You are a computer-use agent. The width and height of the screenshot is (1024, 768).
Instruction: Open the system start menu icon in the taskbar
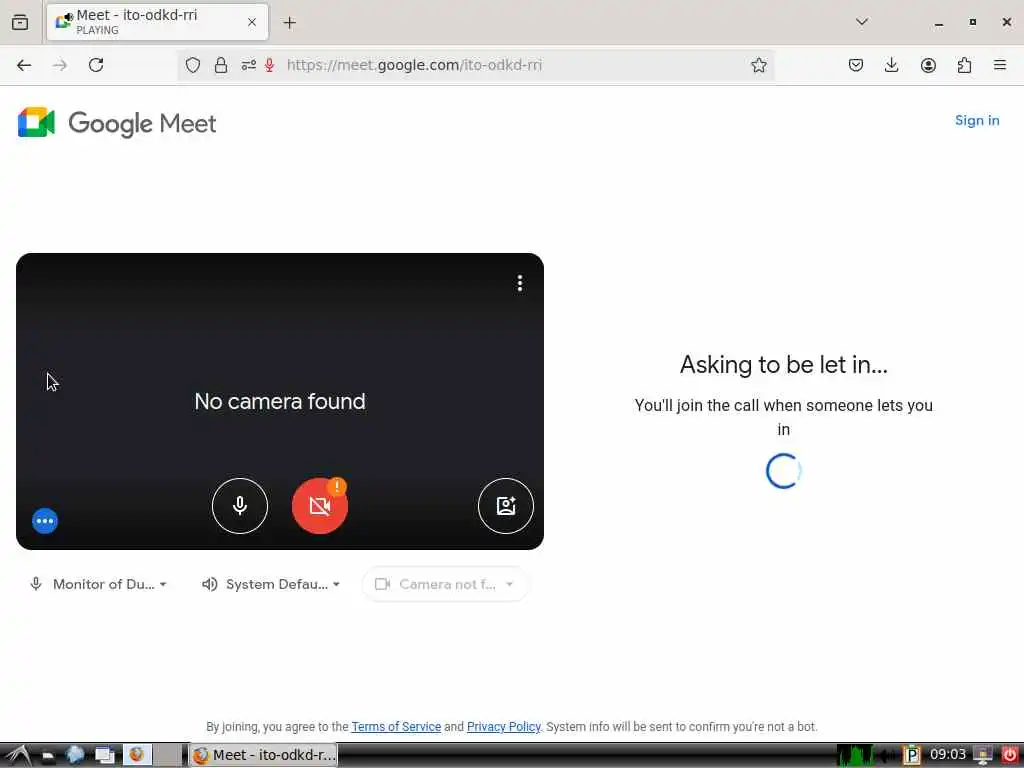pos(17,756)
